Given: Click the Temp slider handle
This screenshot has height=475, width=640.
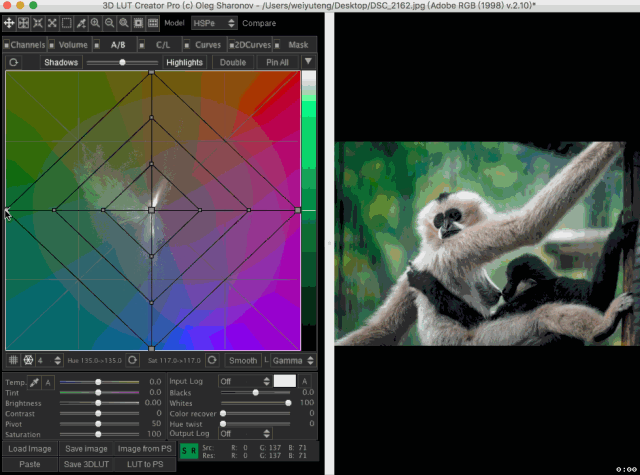Looking at the screenshot, I should coord(98,382).
